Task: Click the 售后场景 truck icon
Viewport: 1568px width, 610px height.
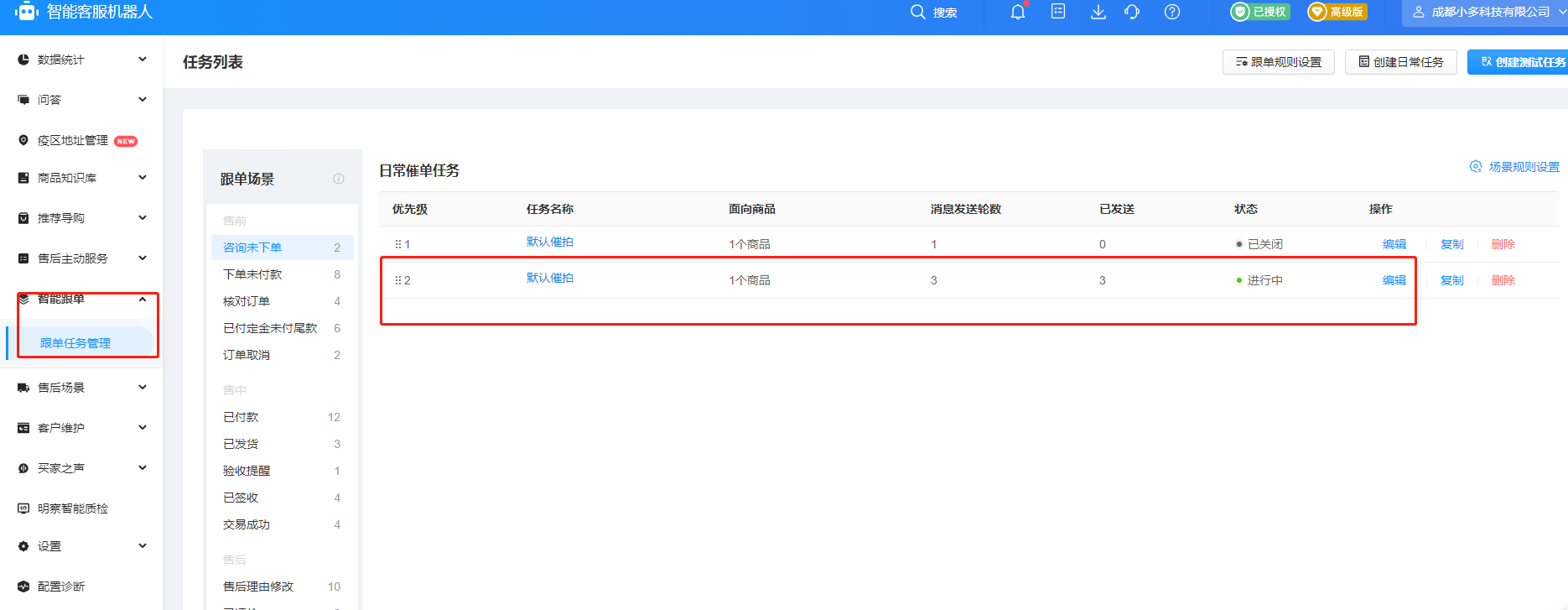Action: [x=23, y=388]
